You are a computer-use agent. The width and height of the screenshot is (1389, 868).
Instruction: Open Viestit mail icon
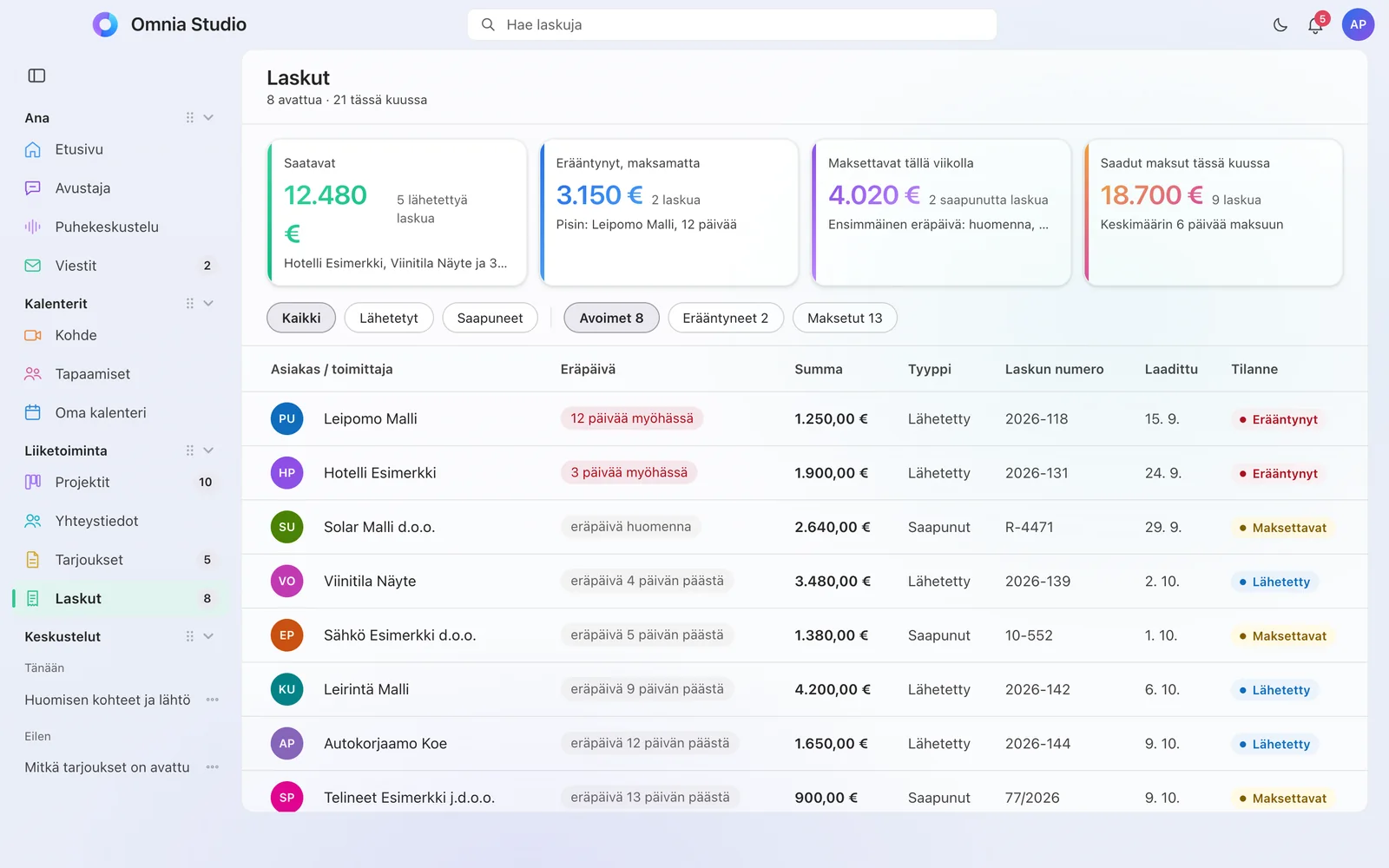tap(33, 266)
